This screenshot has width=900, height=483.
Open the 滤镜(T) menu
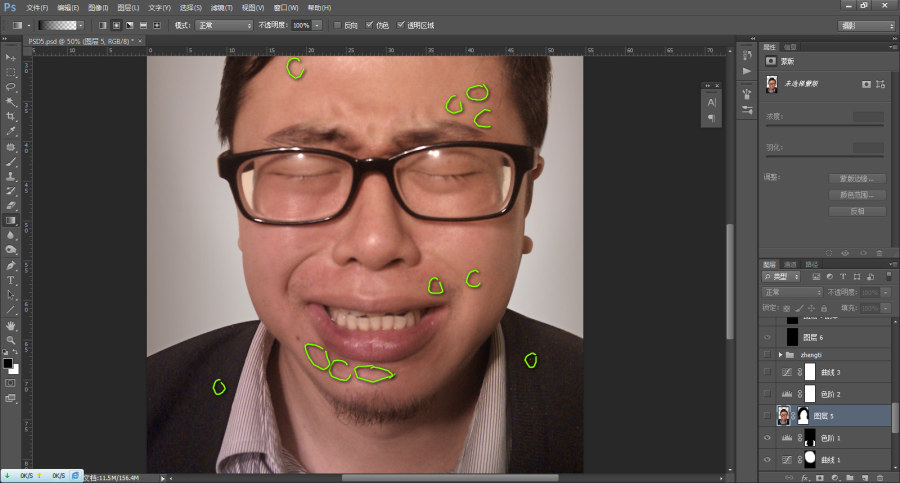tap(222, 8)
